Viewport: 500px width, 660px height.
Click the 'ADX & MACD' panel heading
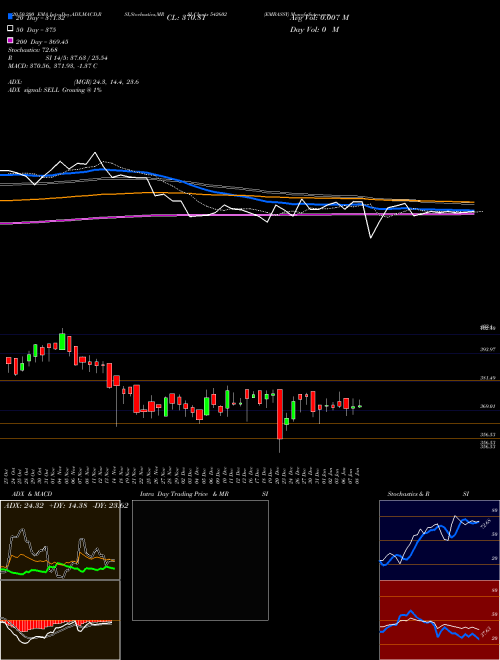(32, 494)
